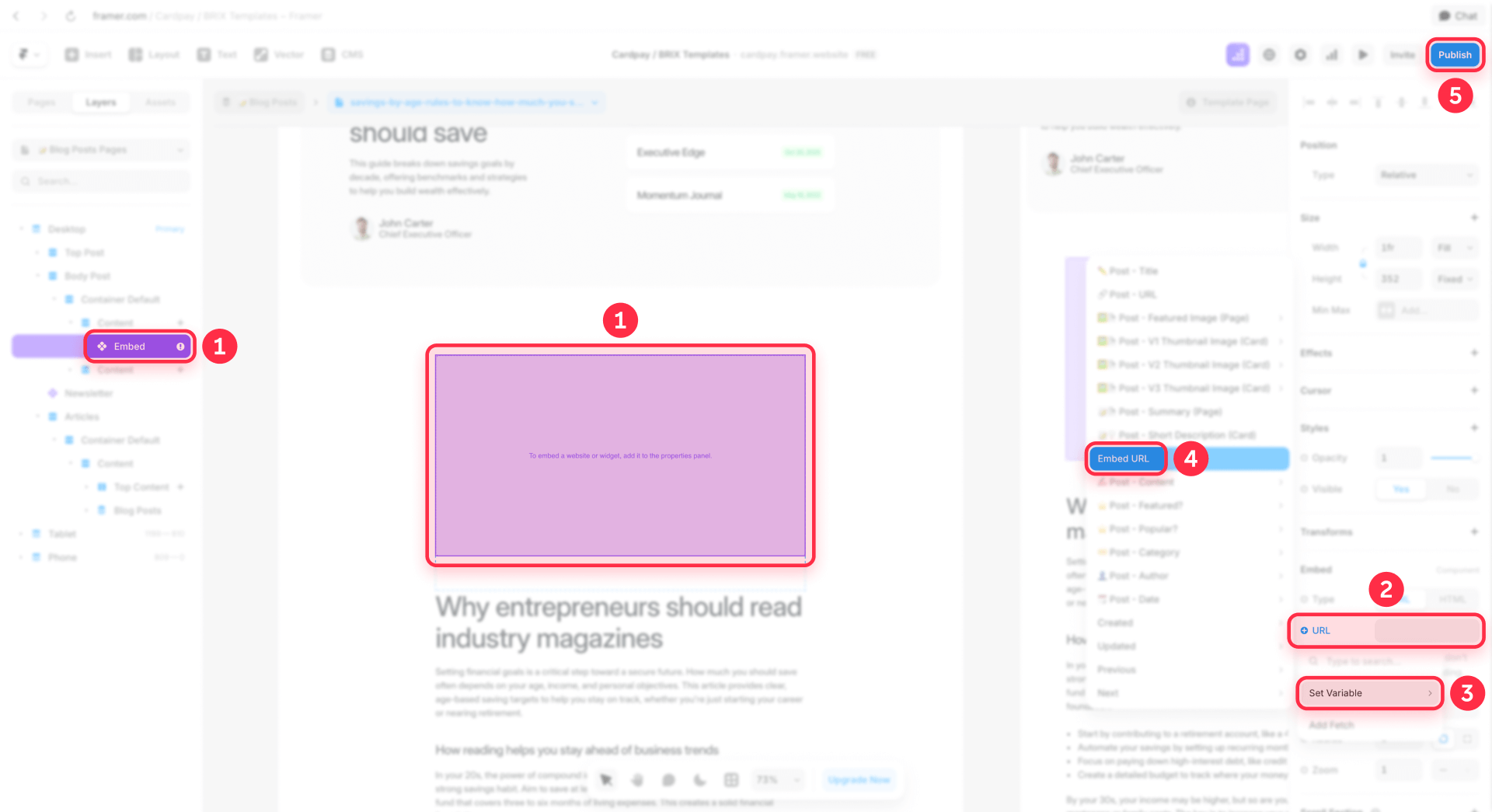Viewport: 1492px width, 812px height.
Task: Set Visible to No
Action: [1452, 489]
